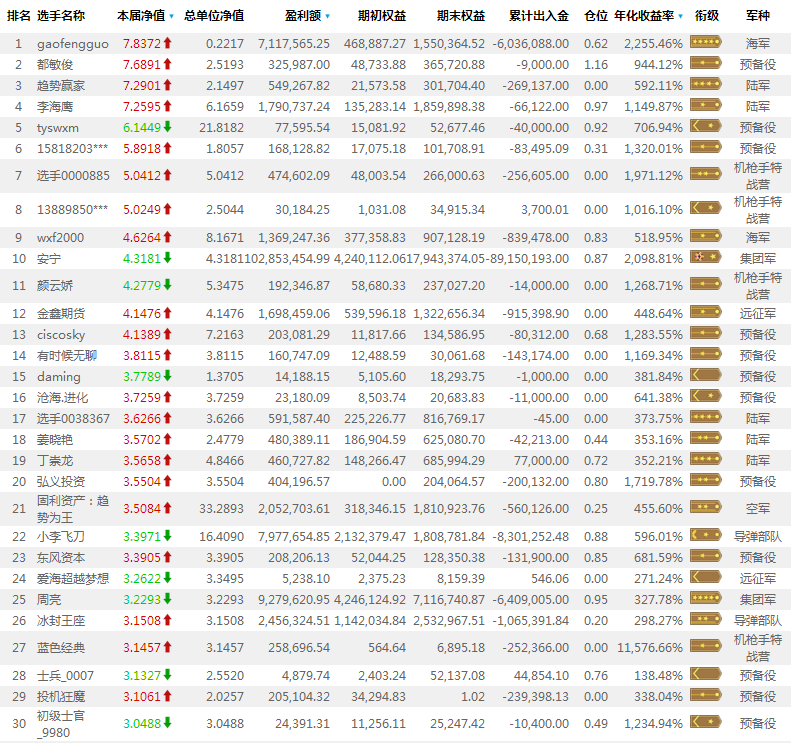Click total unit value 33.2893
The height and width of the screenshot is (743, 791).
click(x=221, y=508)
